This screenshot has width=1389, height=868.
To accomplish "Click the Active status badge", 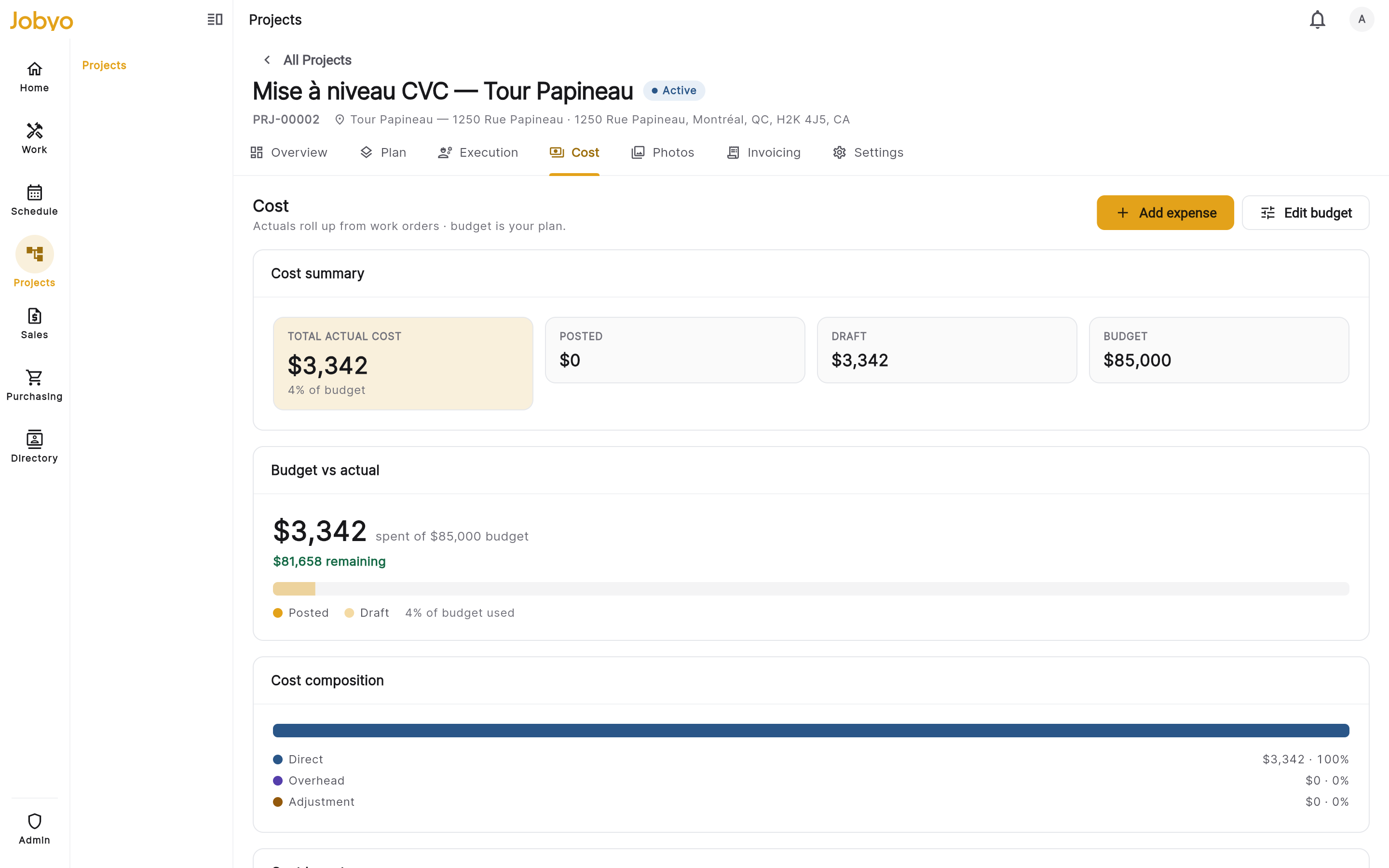I will point(674,90).
